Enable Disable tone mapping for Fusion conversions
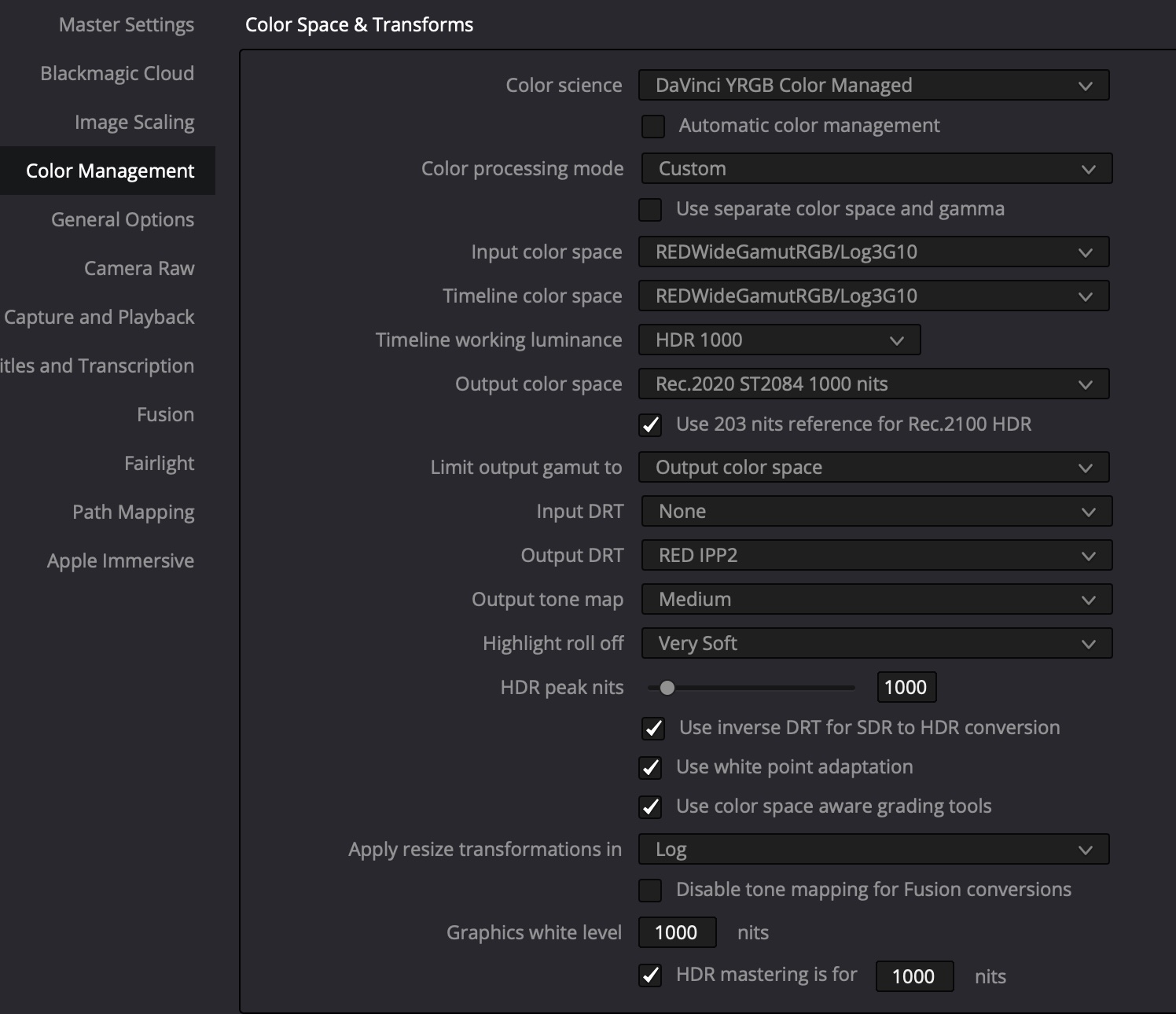Image resolution: width=1176 pixels, height=1014 pixels. click(650, 890)
